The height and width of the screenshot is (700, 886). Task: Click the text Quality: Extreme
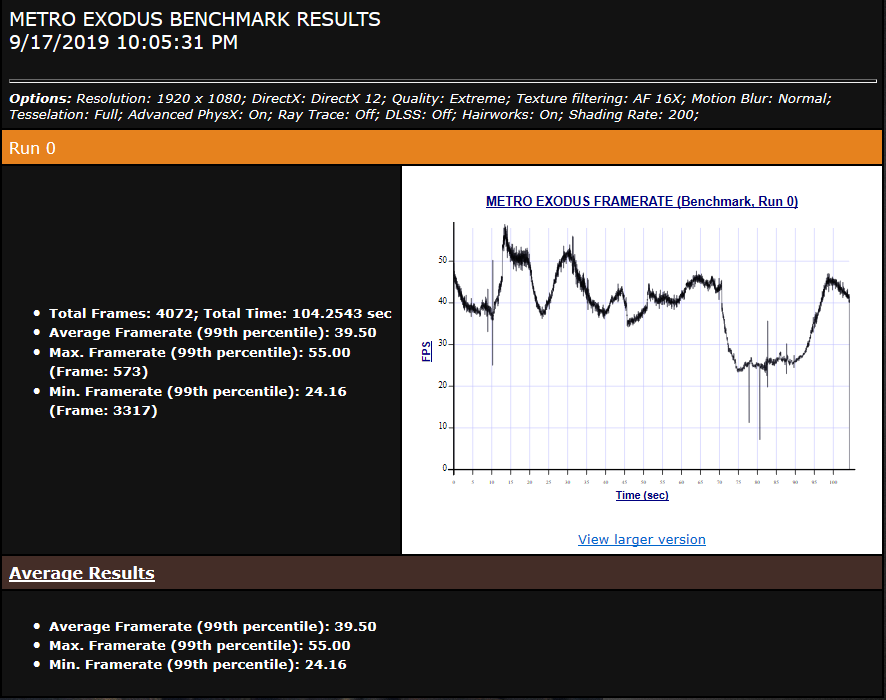[x=449, y=99]
